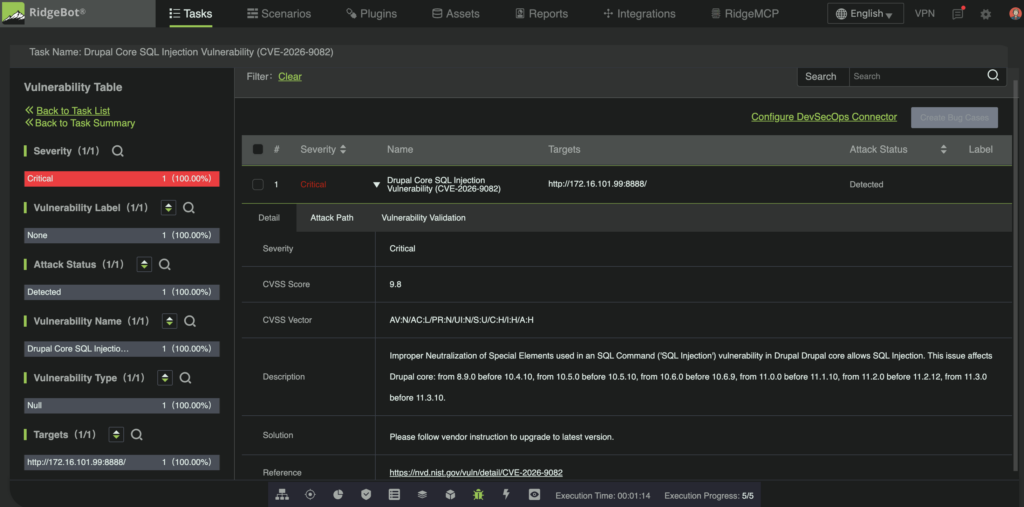This screenshot has height=507, width=1024.
Task: Click the red Critical severity bar
Action: pos(121,178)
